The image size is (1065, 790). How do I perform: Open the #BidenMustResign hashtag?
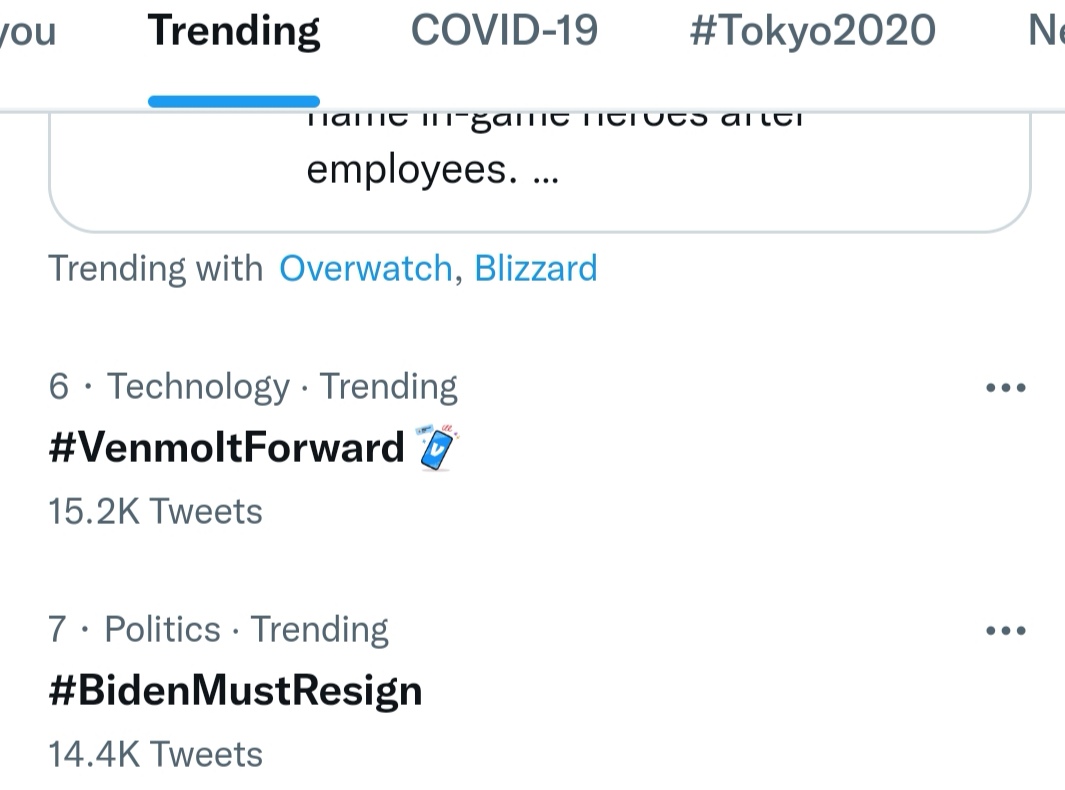point(235,691)
